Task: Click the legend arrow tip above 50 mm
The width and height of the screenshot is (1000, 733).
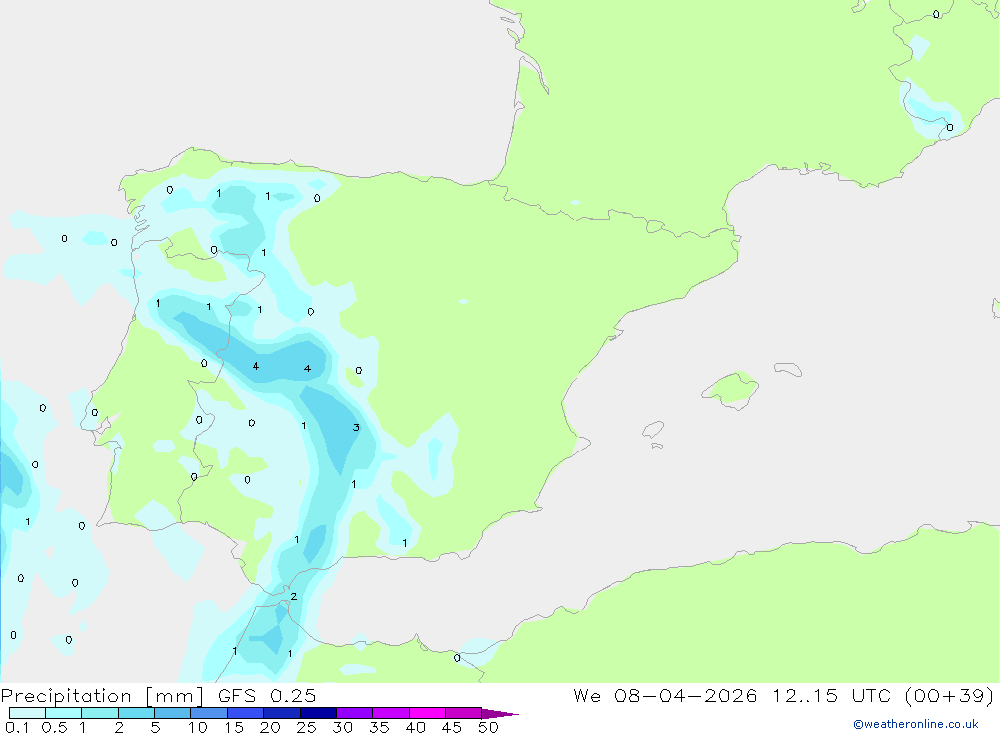Action: [500, 713]
